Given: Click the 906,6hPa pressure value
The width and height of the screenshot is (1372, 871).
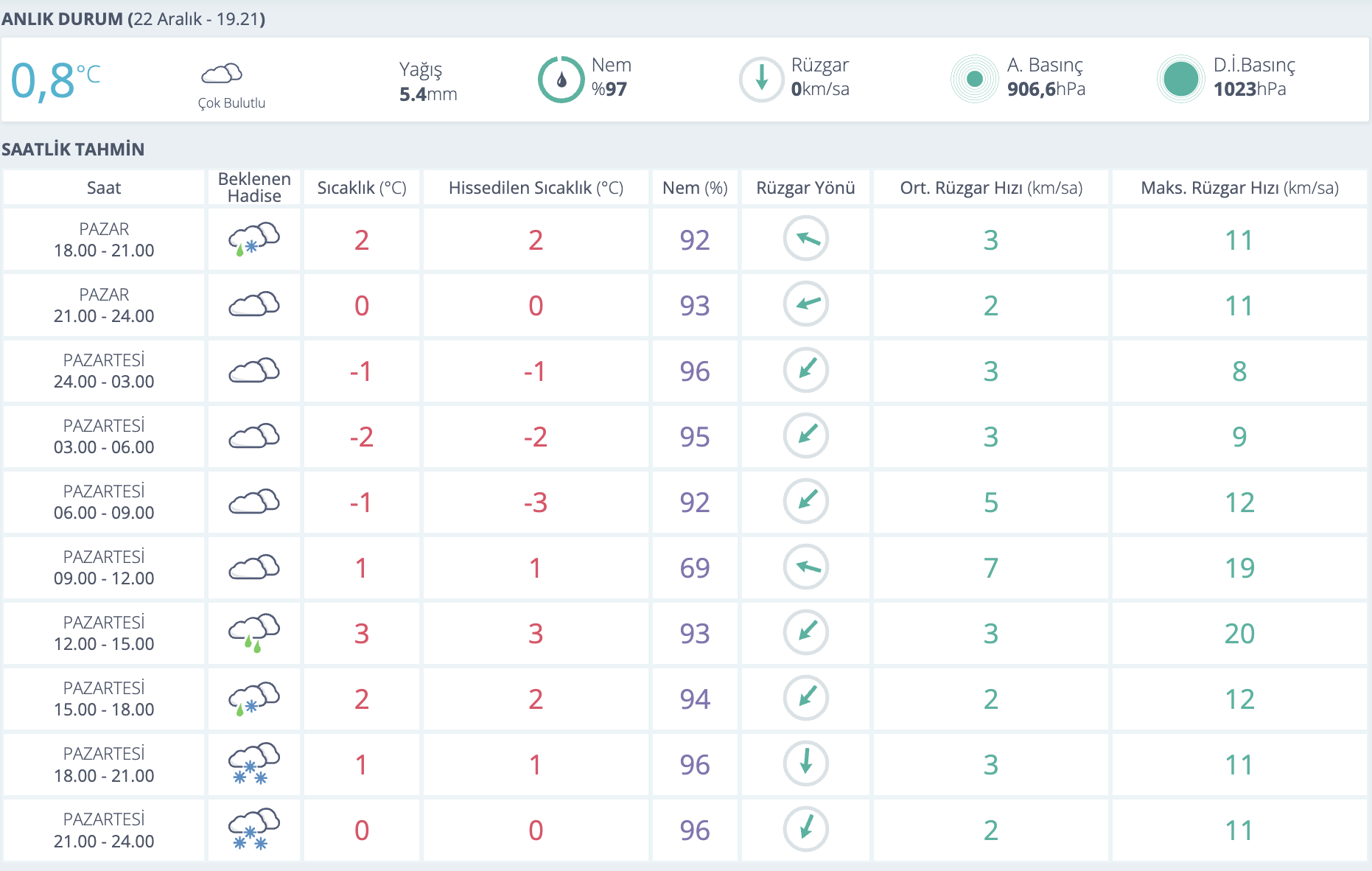Looking at the screenshot, I should [1046, 89].
